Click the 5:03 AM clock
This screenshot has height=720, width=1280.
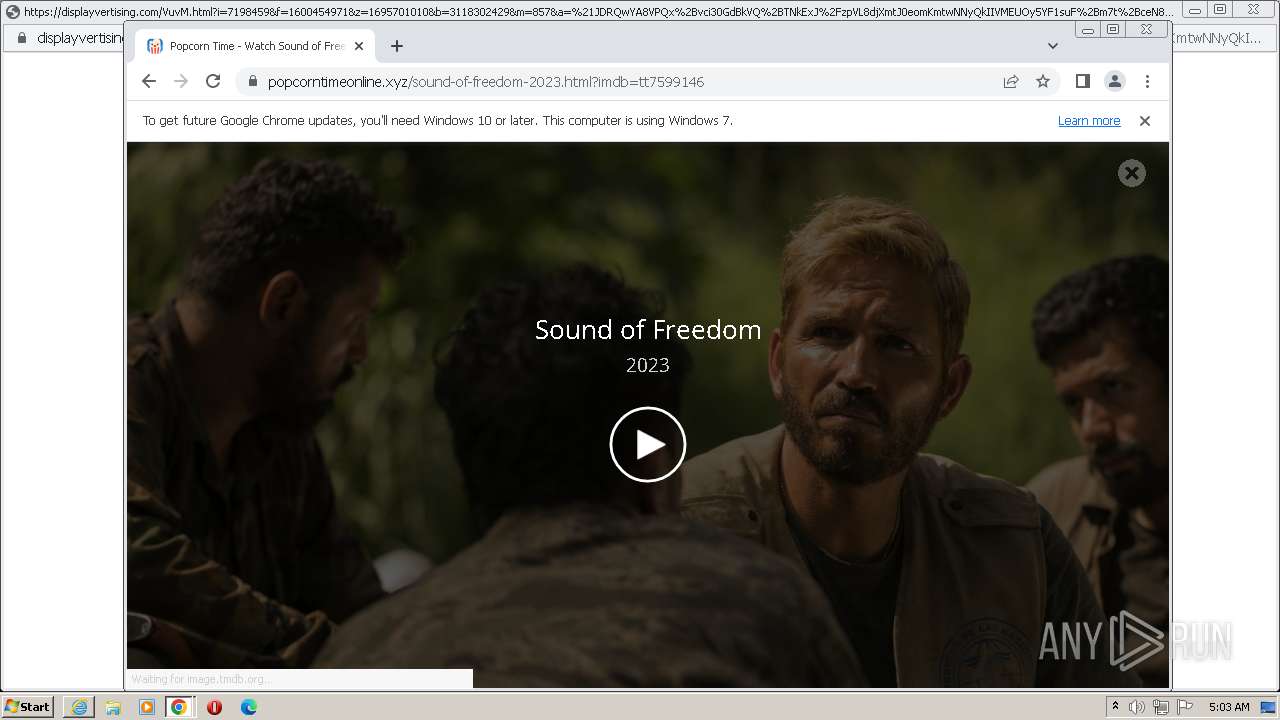point(1229,707)
